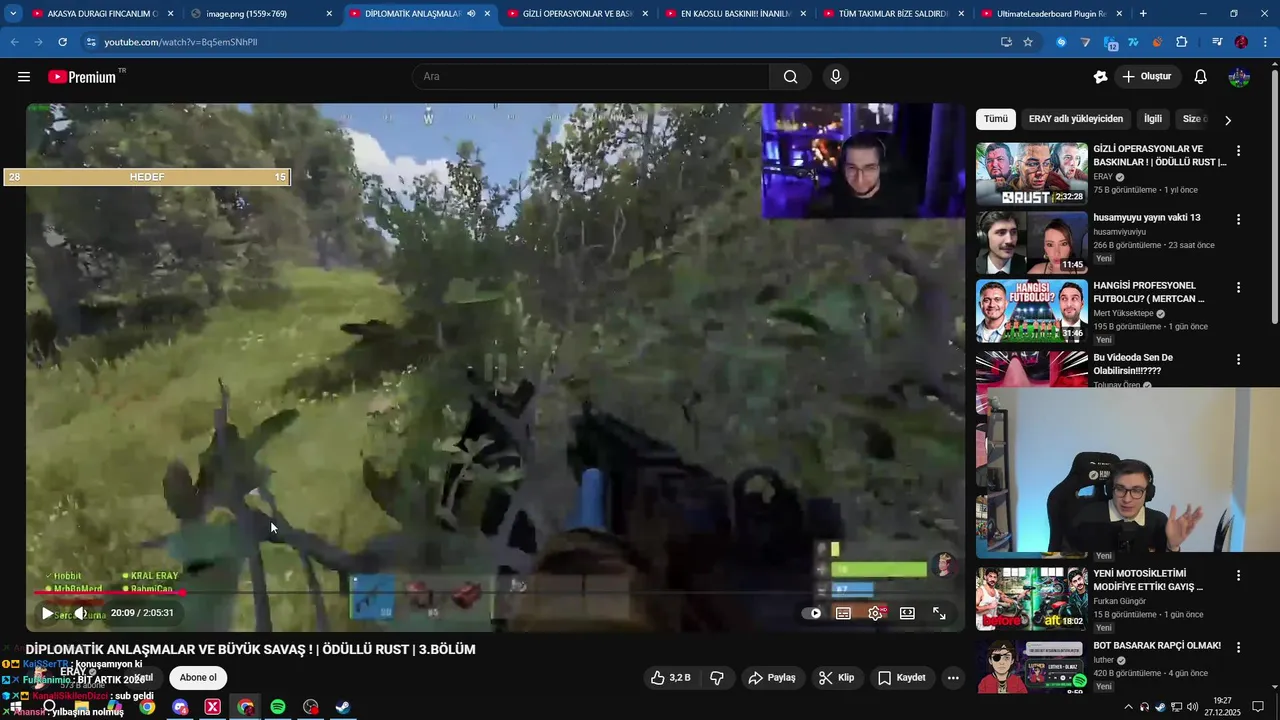Screen dimensions: 1280x720
Task: Show more filter chips with right arrow
Action: tap(1228, 120)
